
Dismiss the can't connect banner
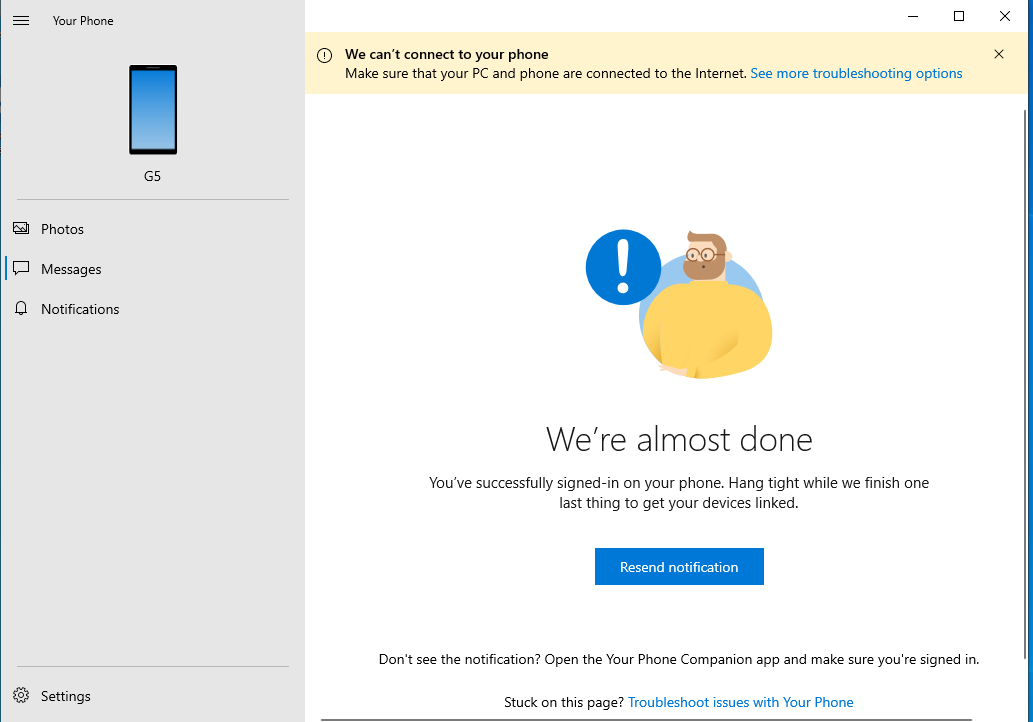click(999, 55)
